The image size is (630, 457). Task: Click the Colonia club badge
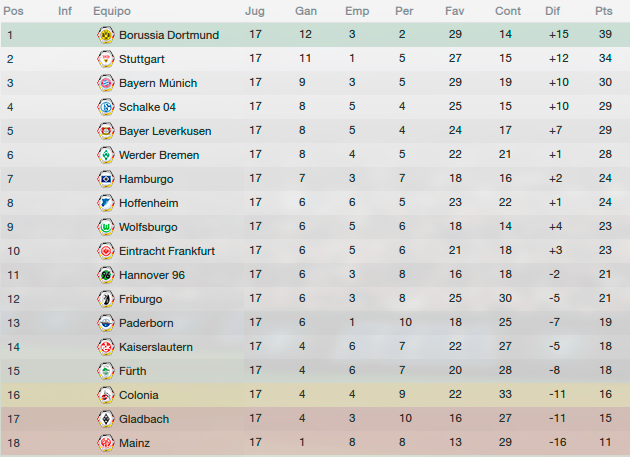(106, 395)
